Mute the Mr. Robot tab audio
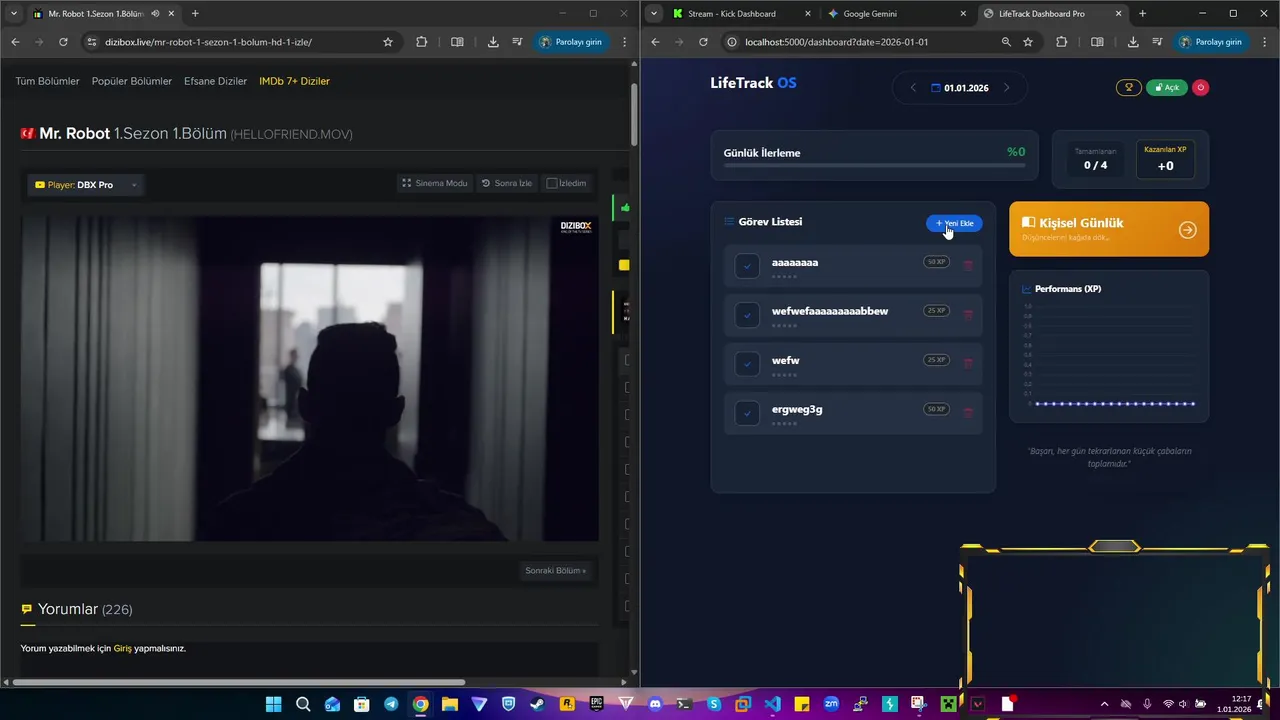The height and width of the screenshot is (720, 1280). [x=155, y=14]
